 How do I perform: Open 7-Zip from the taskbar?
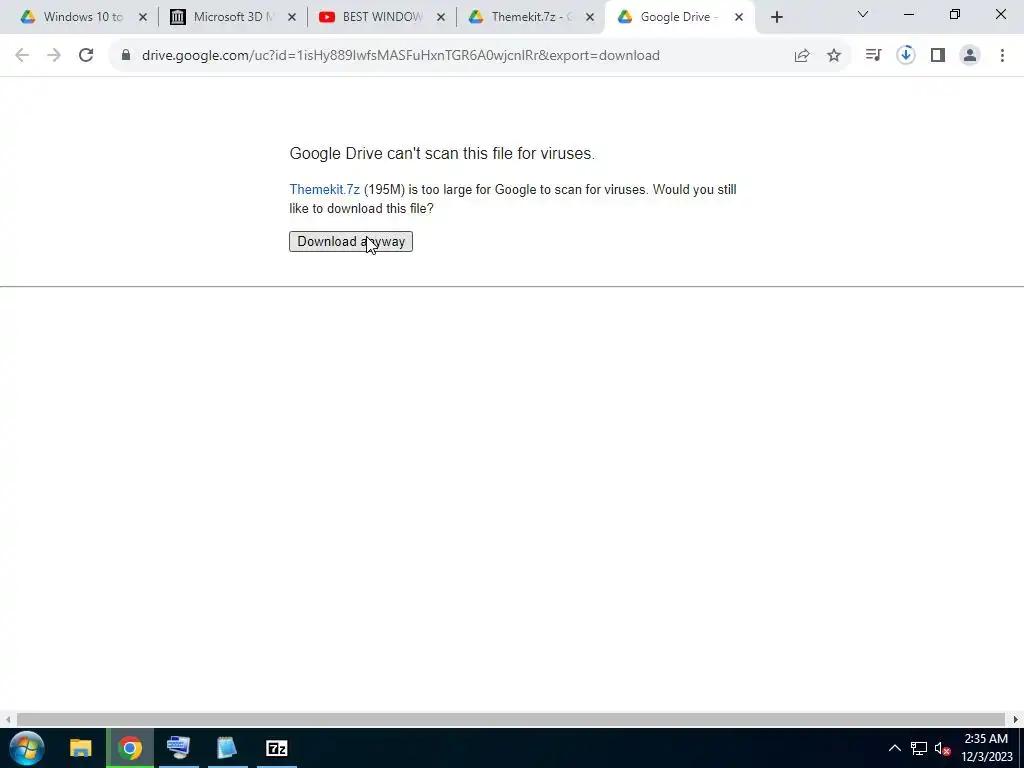(x=277, y=748)
